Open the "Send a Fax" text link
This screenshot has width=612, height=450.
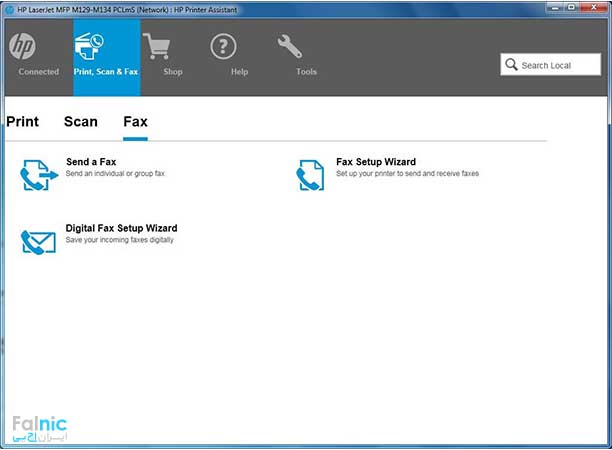[x=91, y=162]
